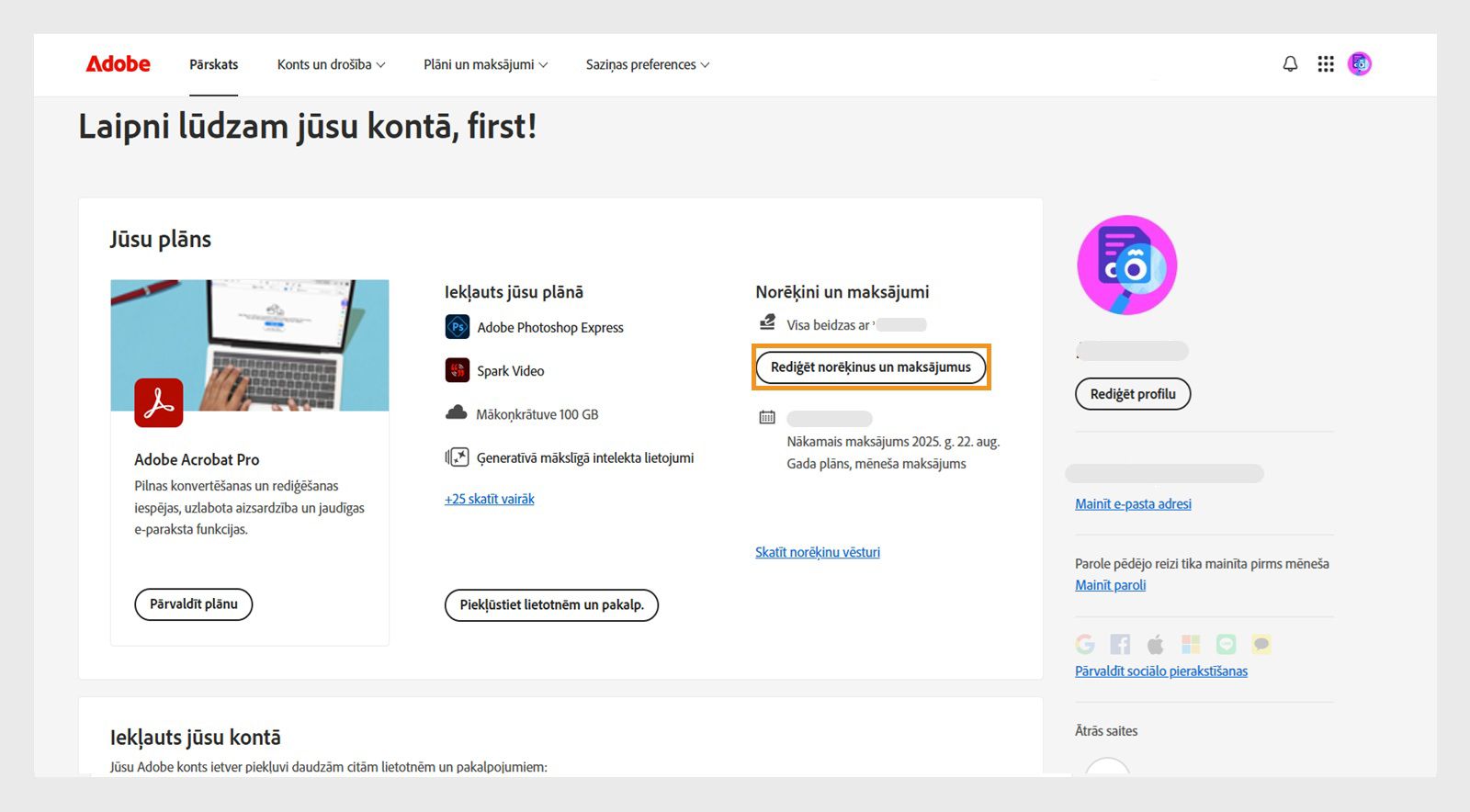The image size is (1470, 812).
Task: Click the Google sign-in icon
Action: pos(1083,644)
